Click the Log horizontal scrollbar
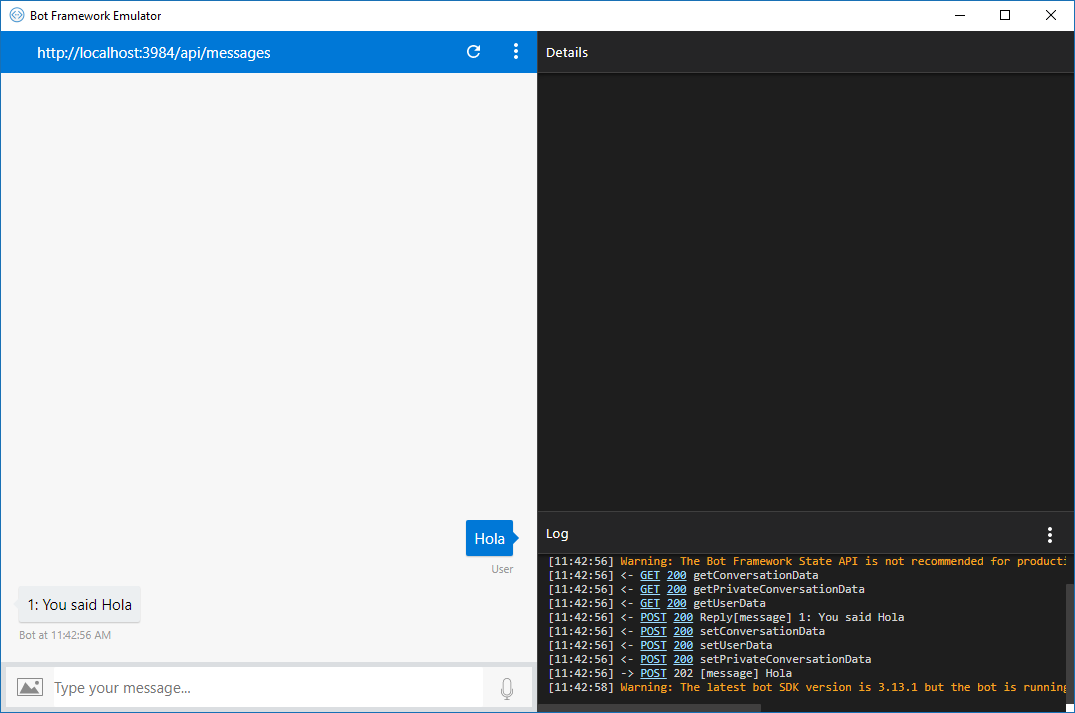 tap(649, 708)
